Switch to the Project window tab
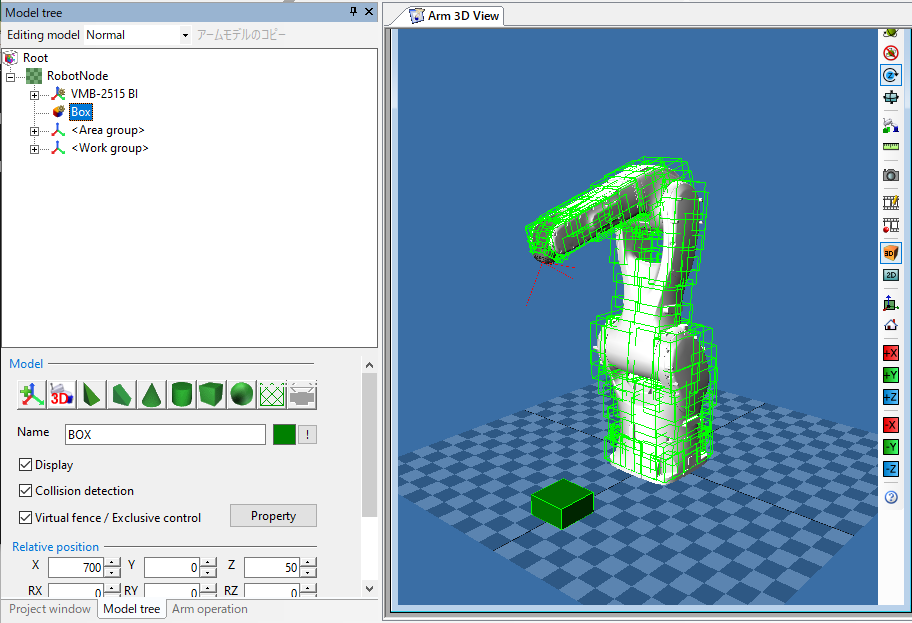912x623 pixels. (50, 609)
